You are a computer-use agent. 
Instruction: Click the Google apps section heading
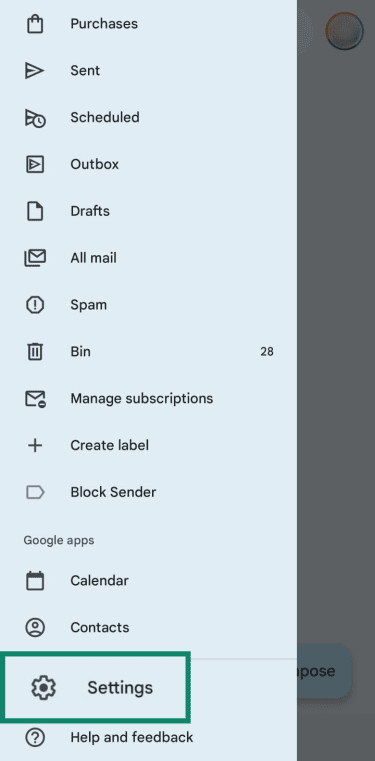click(59, 540)
